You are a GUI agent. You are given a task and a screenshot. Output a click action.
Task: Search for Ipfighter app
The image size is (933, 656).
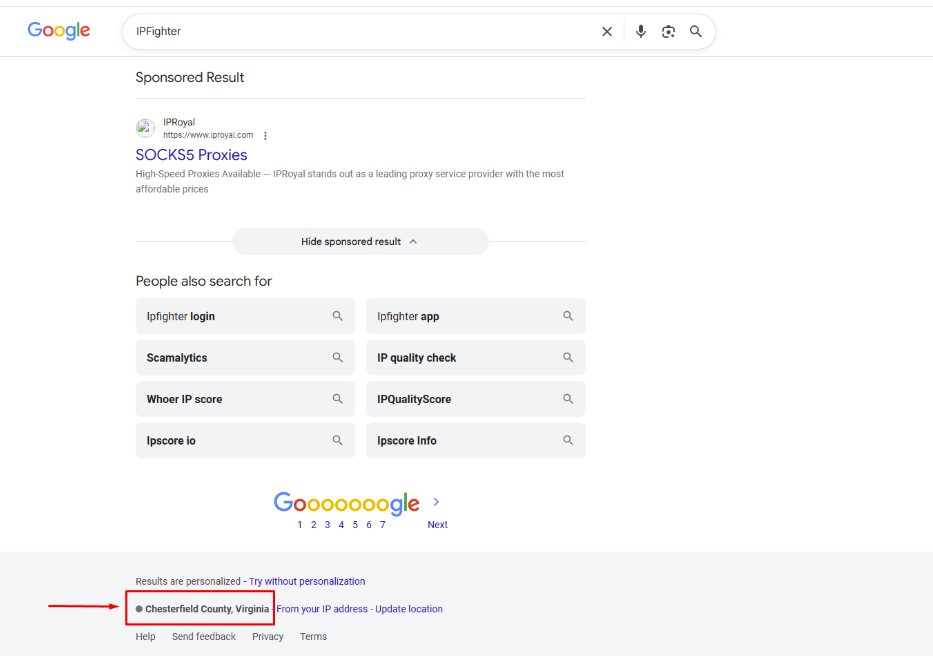point(475,316)
